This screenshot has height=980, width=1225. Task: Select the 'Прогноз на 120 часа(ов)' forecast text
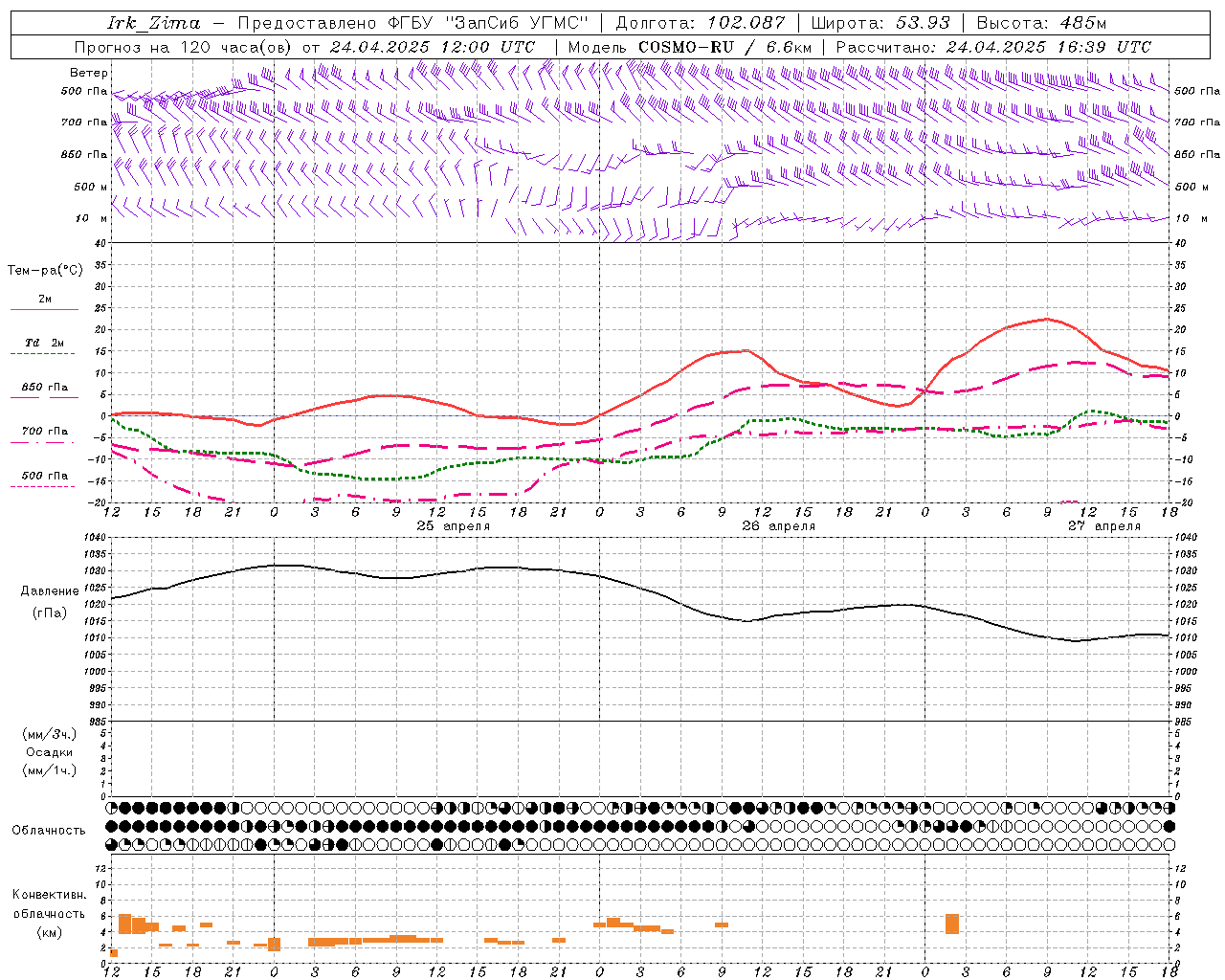point(184,47)
